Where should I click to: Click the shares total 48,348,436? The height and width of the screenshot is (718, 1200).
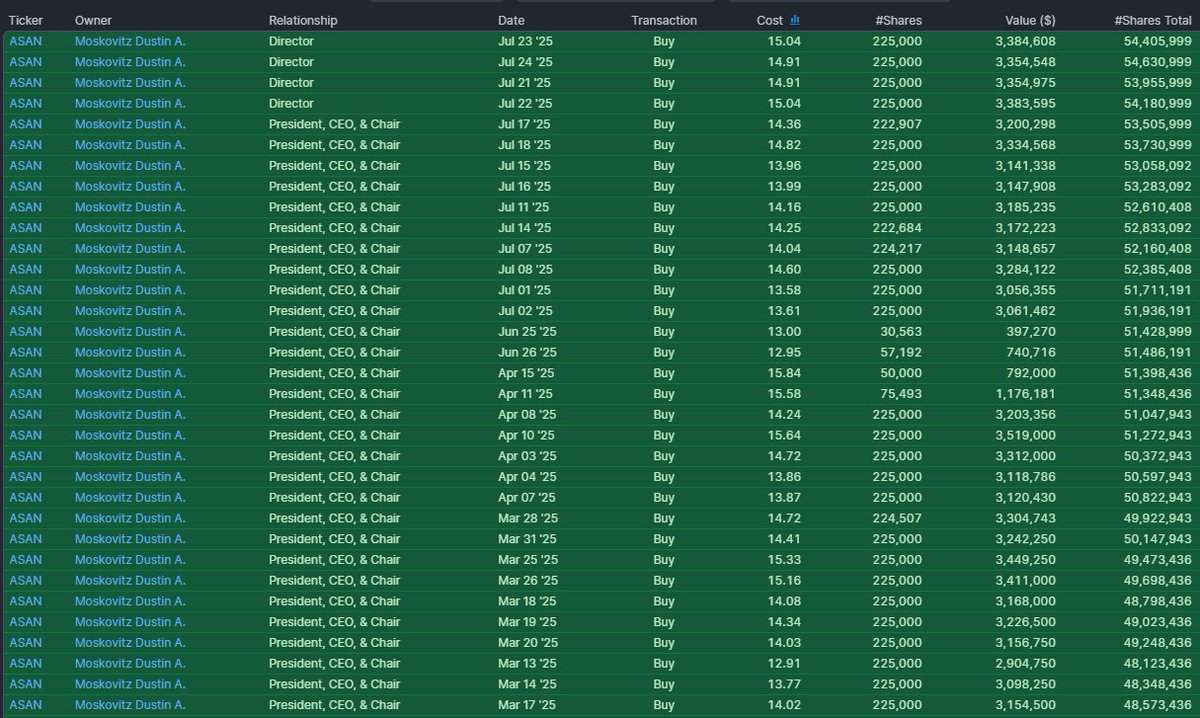[x=1159, y=684]
